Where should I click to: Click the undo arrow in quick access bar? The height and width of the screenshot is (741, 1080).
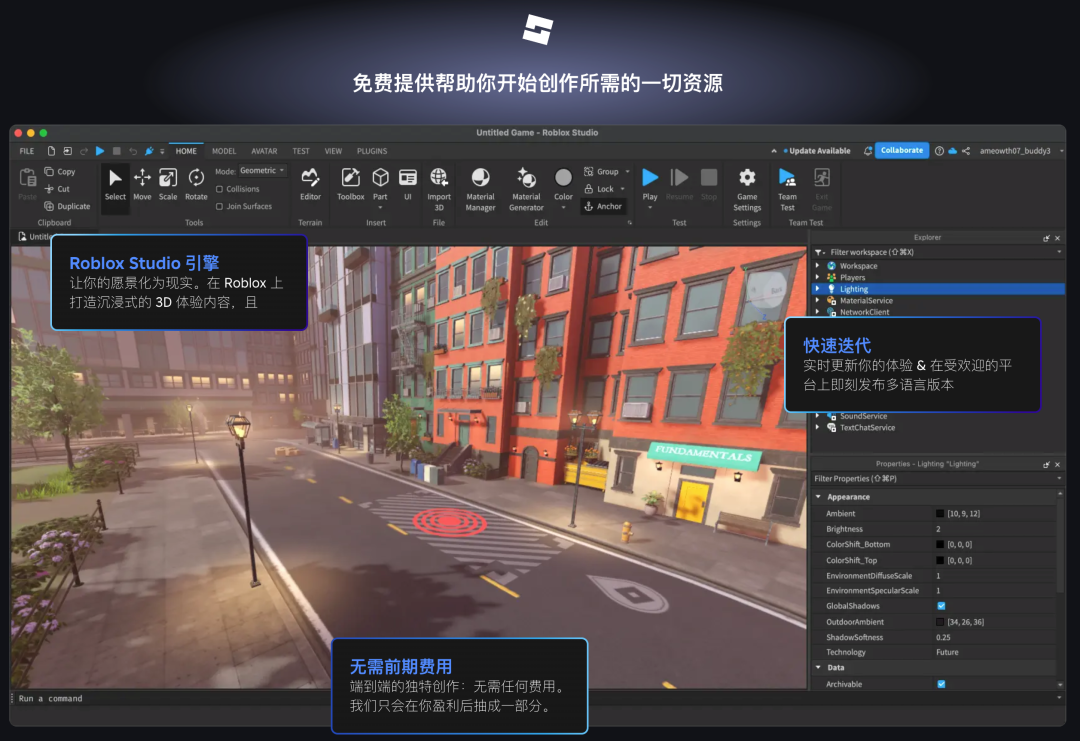pos(133,151)
